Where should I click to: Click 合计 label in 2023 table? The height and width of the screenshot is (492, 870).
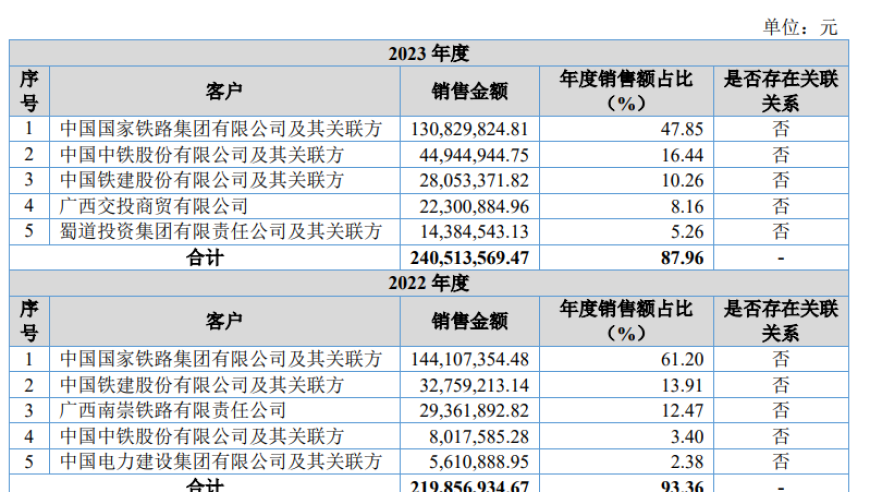tap(205, 258)
